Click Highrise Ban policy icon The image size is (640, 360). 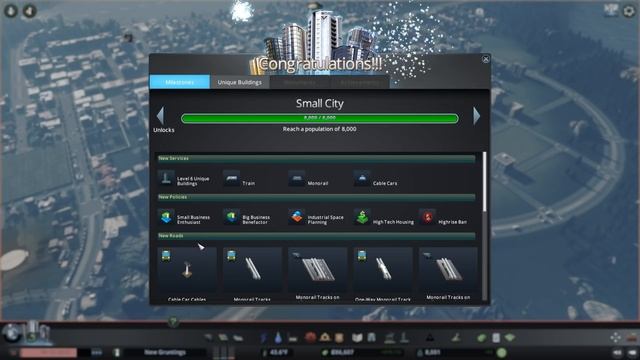point(427,217)
